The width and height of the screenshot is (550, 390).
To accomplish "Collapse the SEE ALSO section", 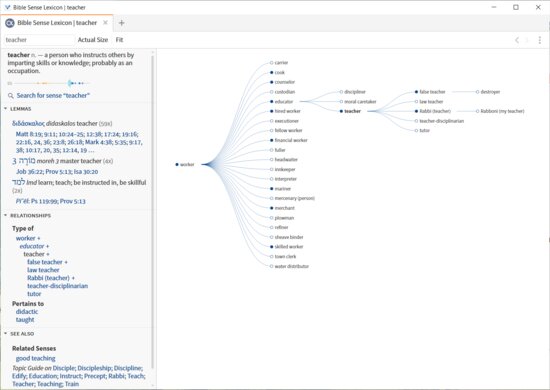I will 6,334.
